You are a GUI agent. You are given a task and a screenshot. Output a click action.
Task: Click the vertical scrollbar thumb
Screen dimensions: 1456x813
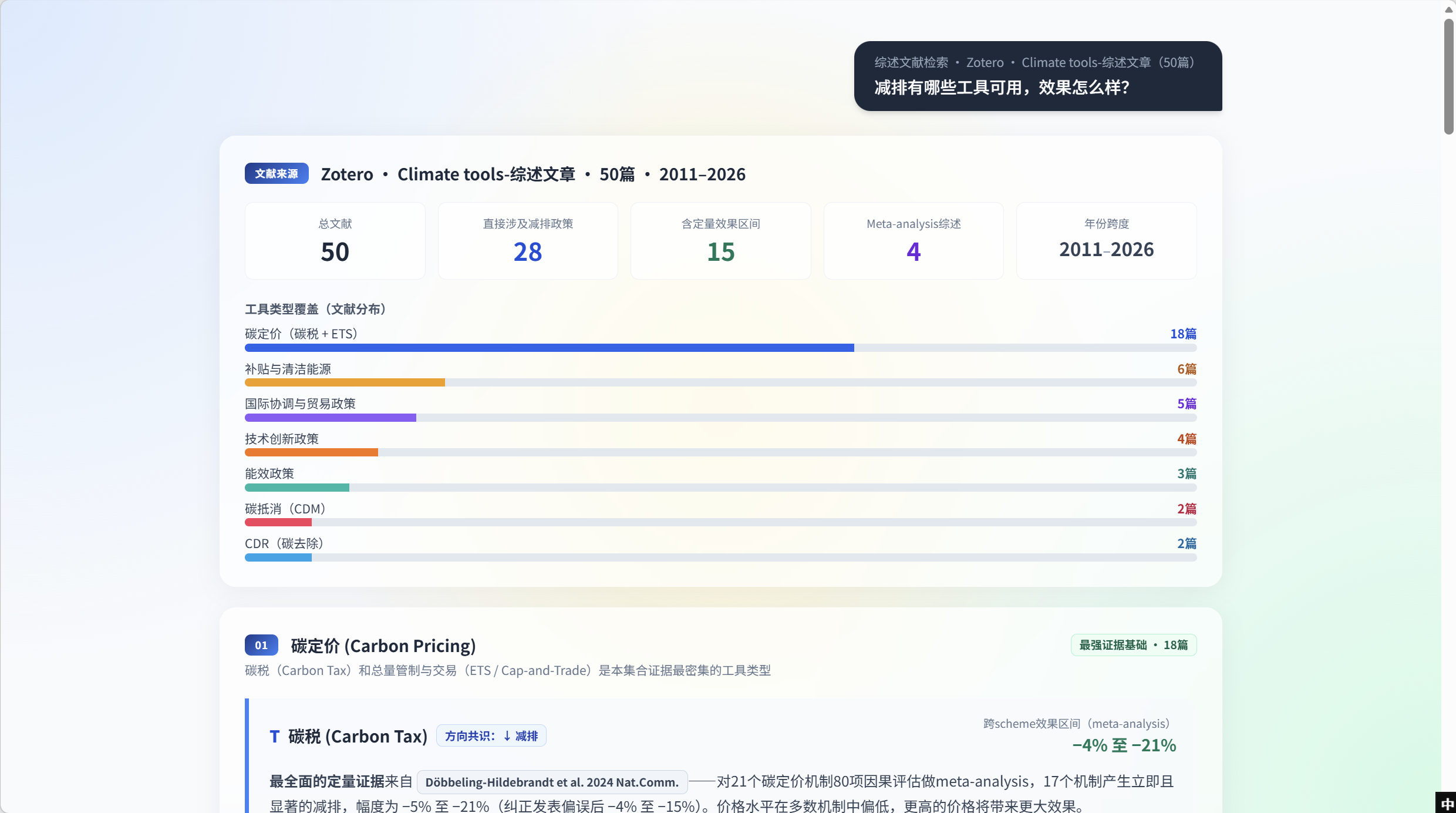(x=1448, y=76)
